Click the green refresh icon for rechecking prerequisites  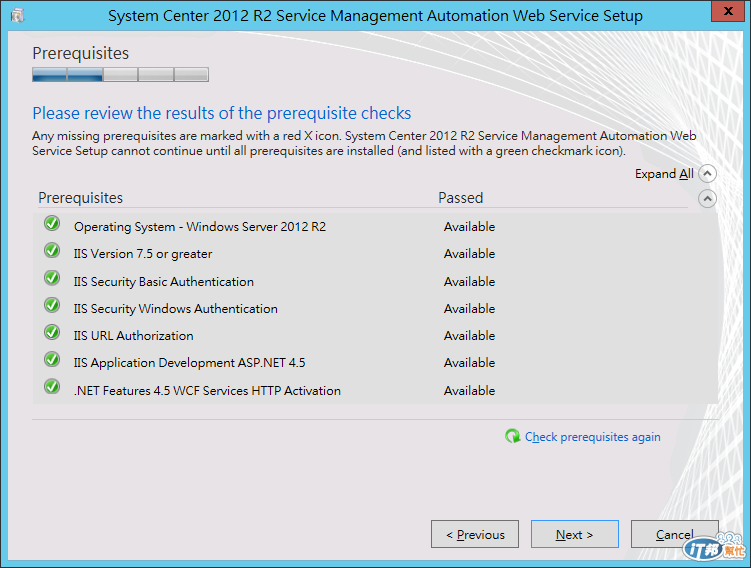point(513,436)
